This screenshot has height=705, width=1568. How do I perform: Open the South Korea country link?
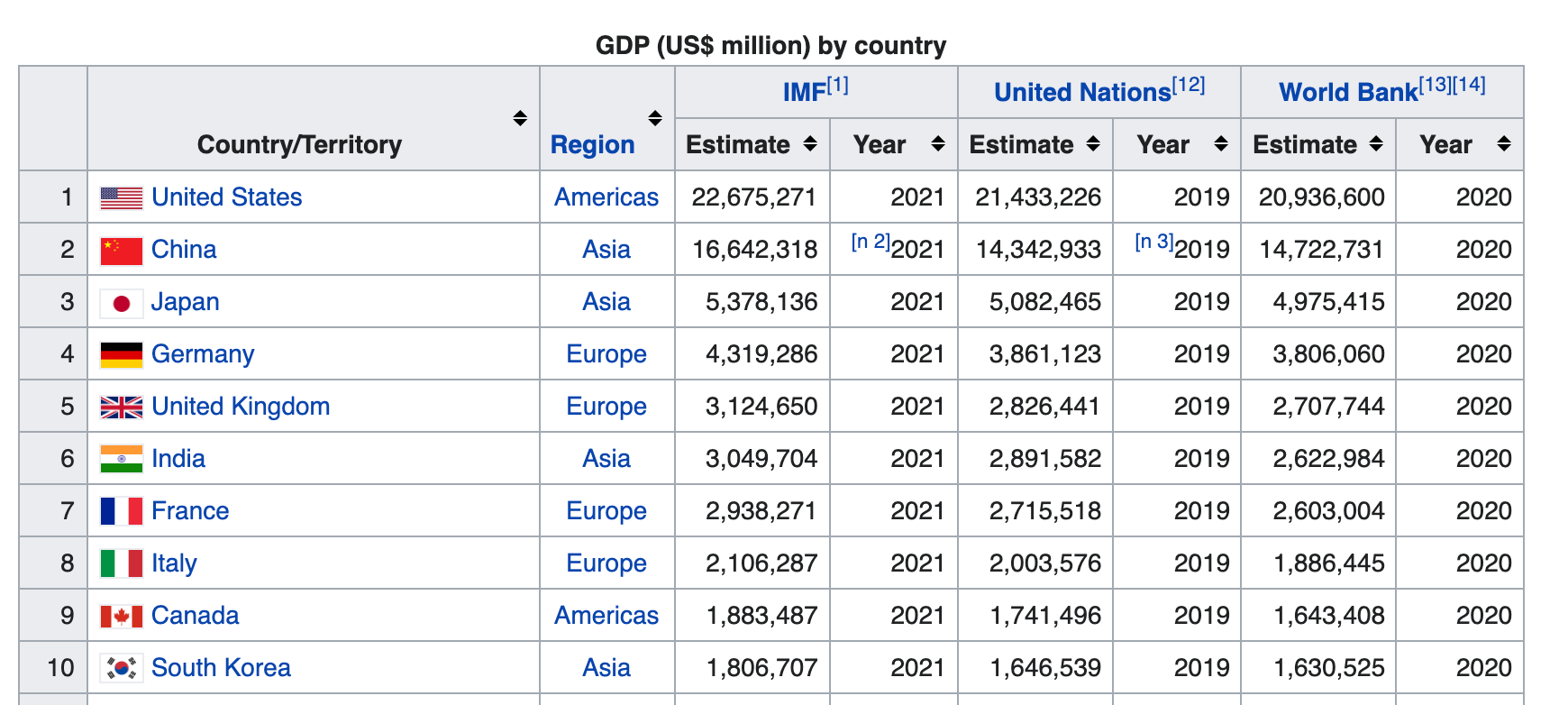click(221, 668)
